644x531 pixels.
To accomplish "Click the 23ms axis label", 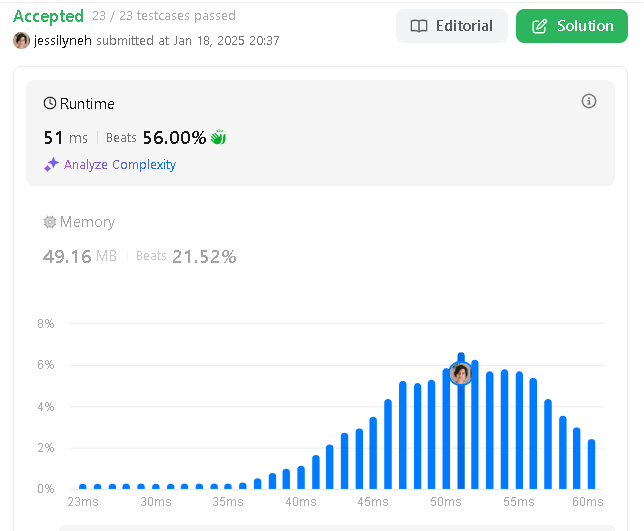I will pyautogui.click(x=83, y=502).
